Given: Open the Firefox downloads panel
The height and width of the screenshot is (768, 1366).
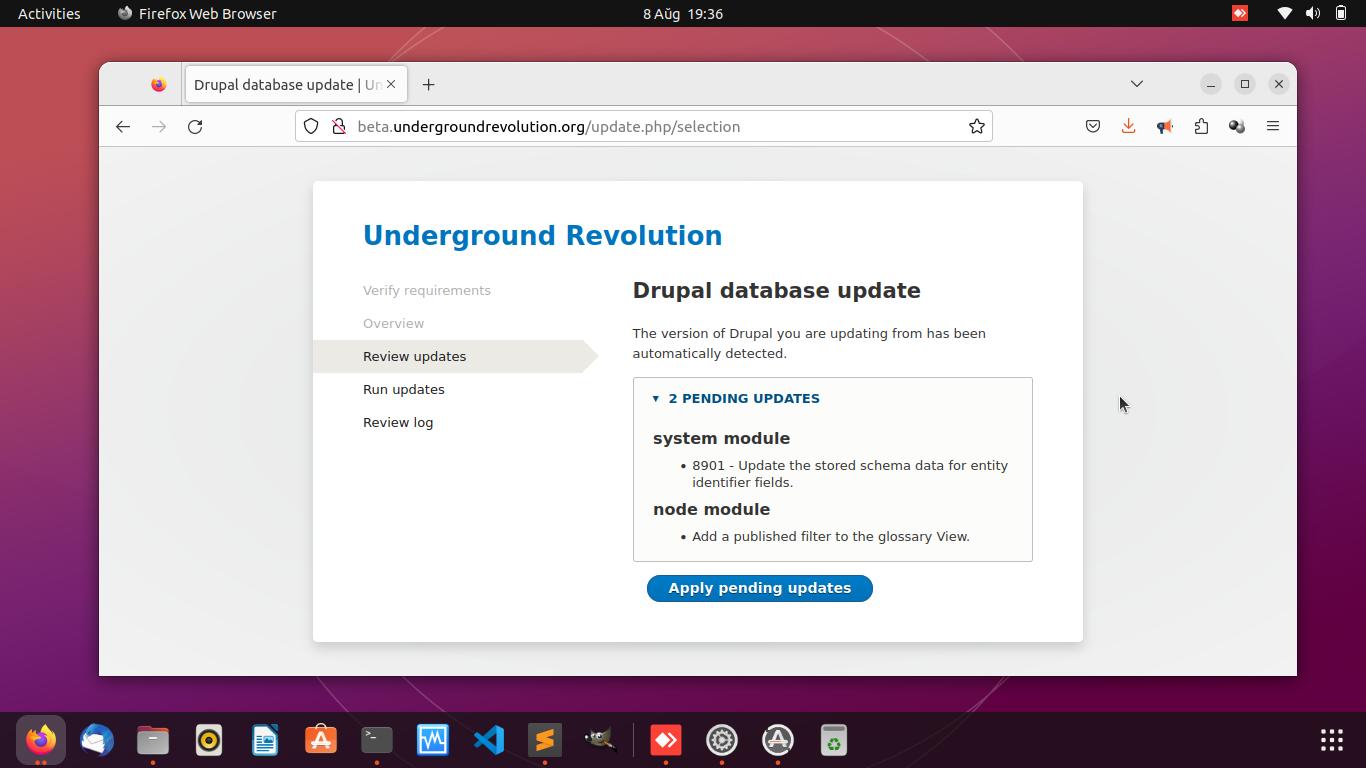Looking at the screenshot, I should [x=1128, y=126].
